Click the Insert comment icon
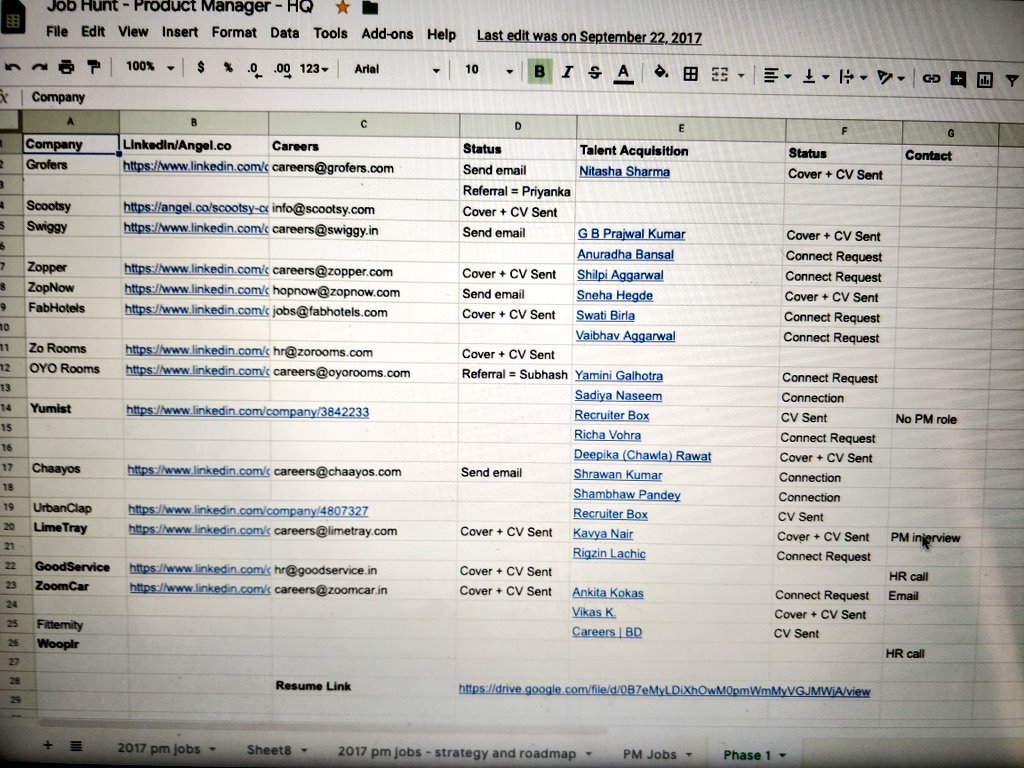This screenshot has height=768, width=1024. (x=957, y=80)
